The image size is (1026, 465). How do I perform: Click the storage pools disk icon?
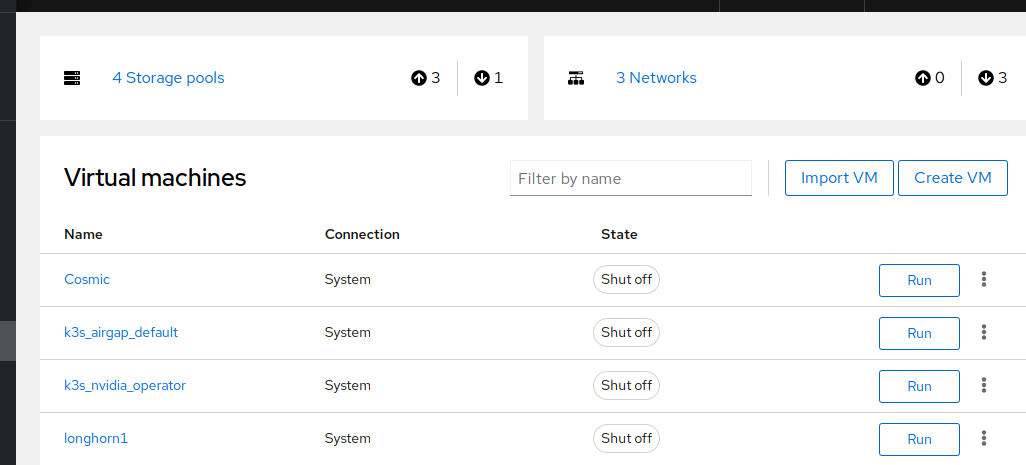pyautogui.click(x=72, y=78)
